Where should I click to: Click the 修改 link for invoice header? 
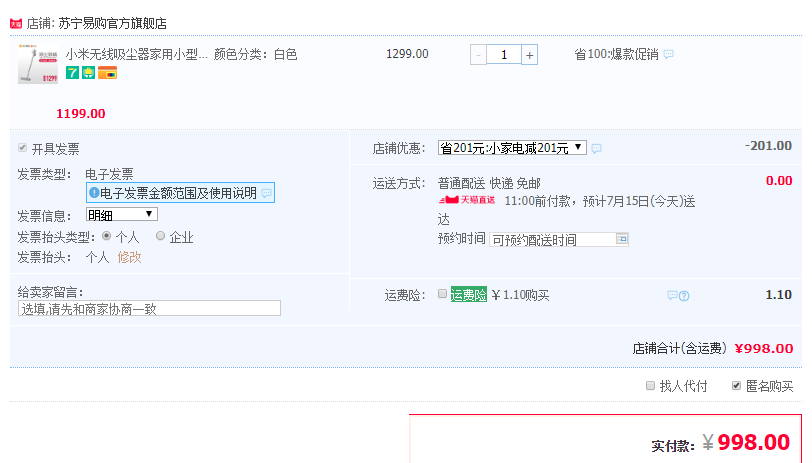pyautogui.click(x=129, y=257)
